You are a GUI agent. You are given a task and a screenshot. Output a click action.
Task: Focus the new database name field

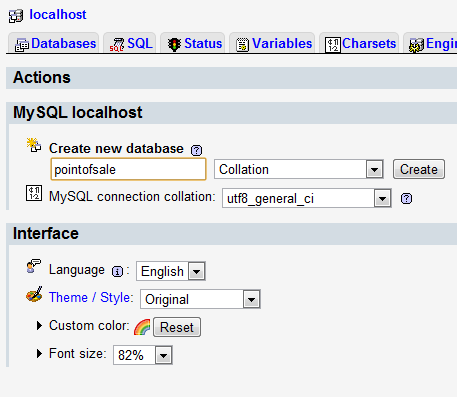(x=128, y=169)
